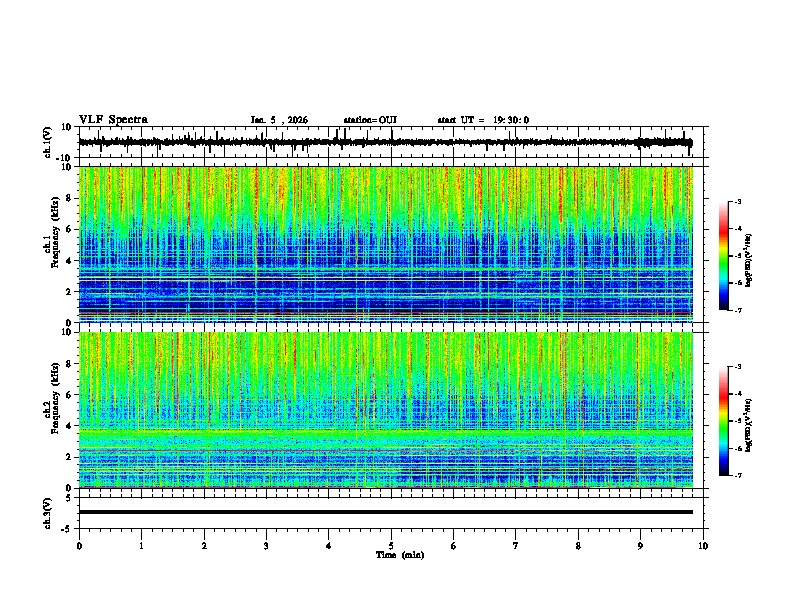Screen dimensions: 792x612
Task: Click the time axis tick label "0"
Action: (79, 546)
